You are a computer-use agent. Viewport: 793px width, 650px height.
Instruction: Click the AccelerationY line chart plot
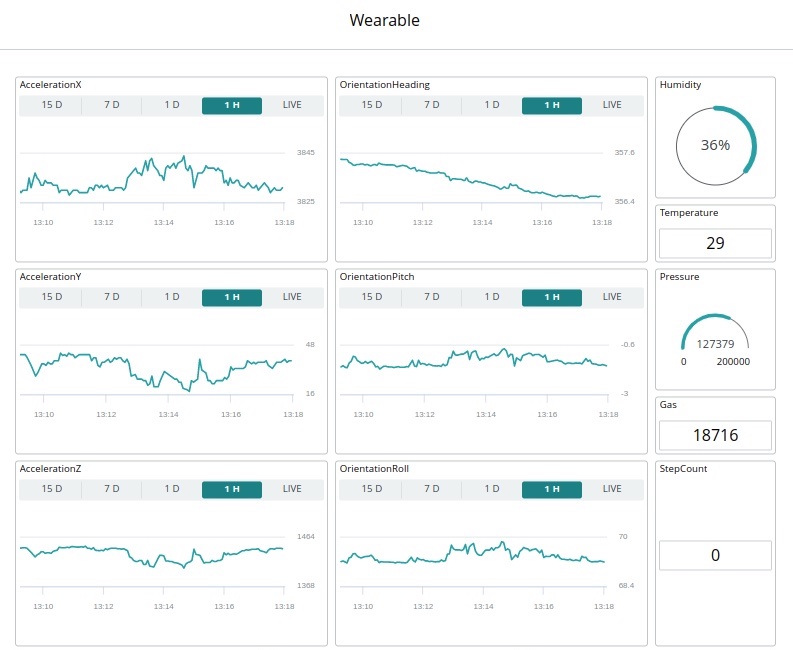pyautogui.click(x=157, y=369)
